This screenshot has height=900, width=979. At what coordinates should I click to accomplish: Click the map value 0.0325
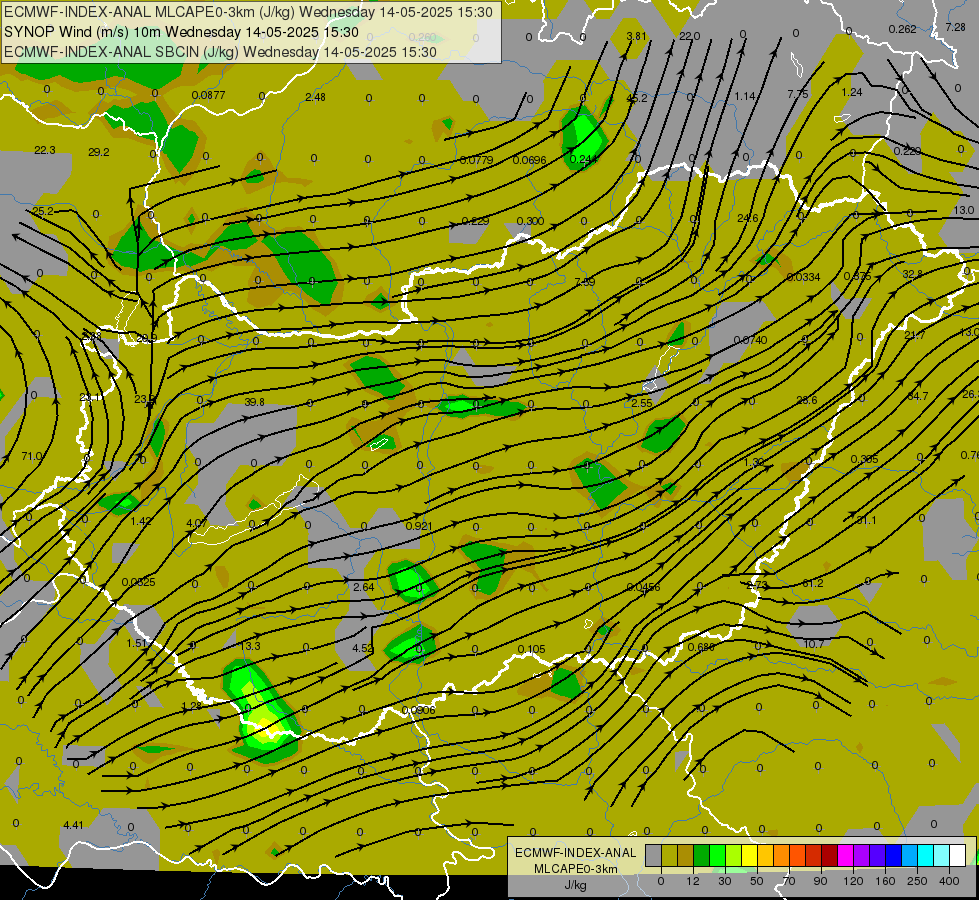(x=139, y=581)
